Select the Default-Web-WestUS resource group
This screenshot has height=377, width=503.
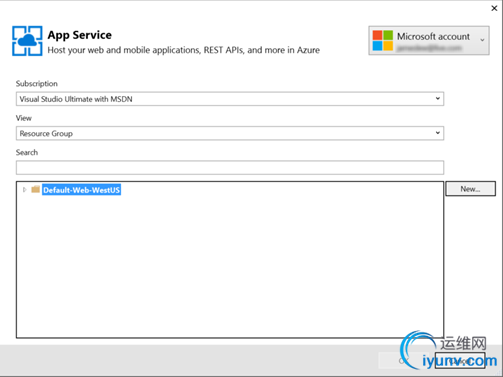coord(81,190)
